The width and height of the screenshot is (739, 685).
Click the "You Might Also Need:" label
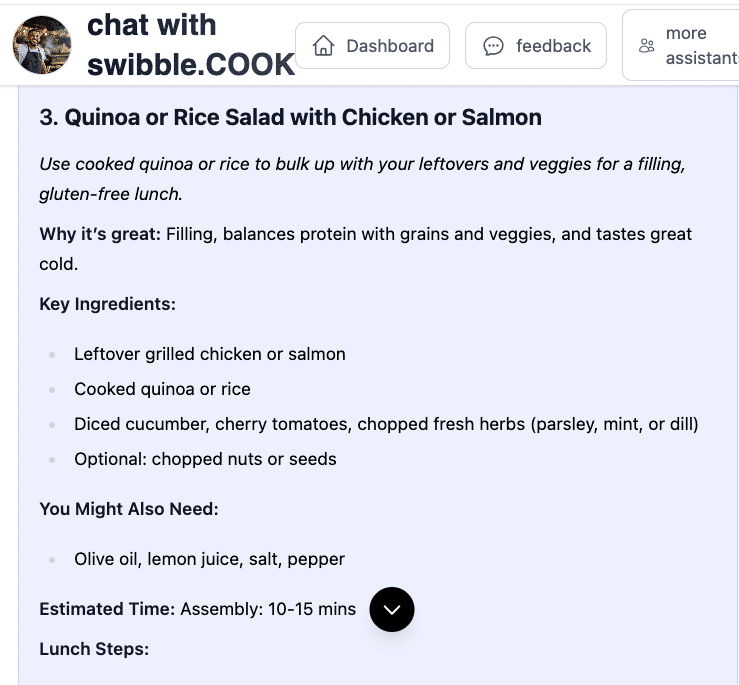(x=128, y=509)
